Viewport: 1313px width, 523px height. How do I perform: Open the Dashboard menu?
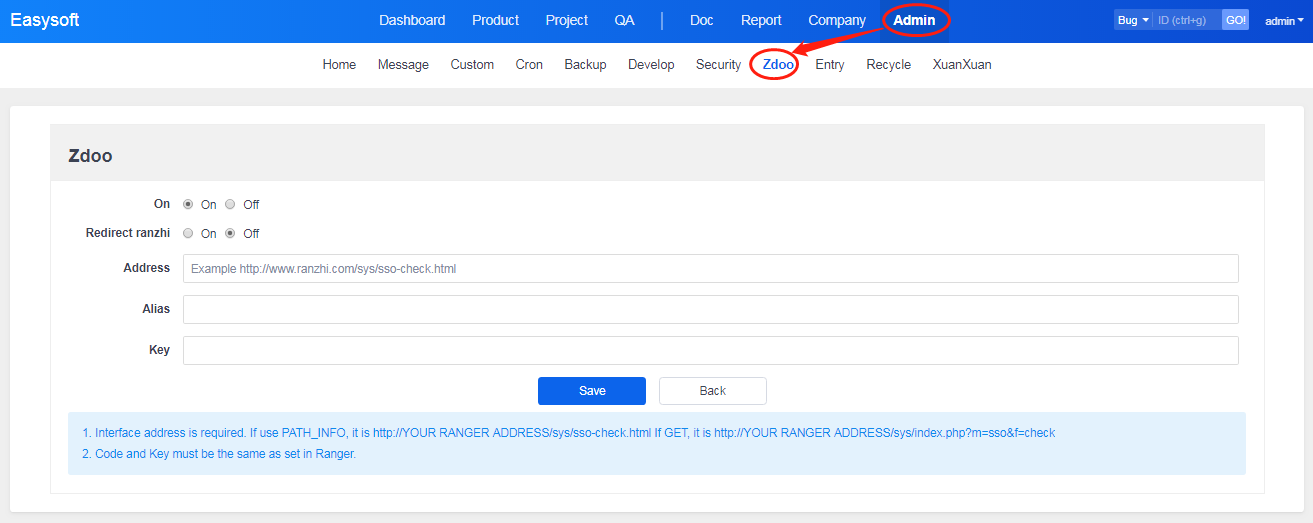point(412,20)
